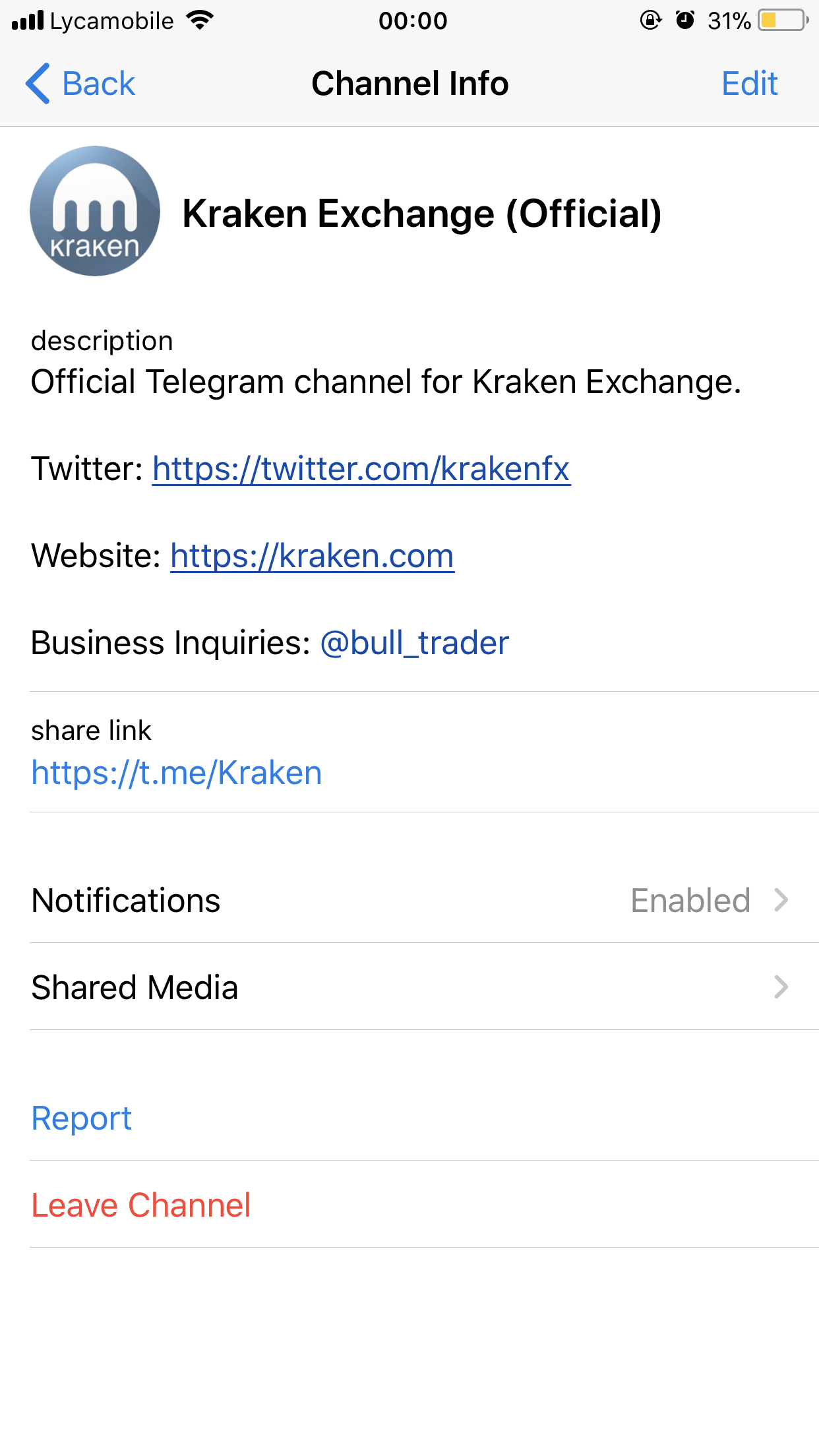819x1456 pixels.
Task: Tap the Enabled notifications value
Action: [690, 900]
